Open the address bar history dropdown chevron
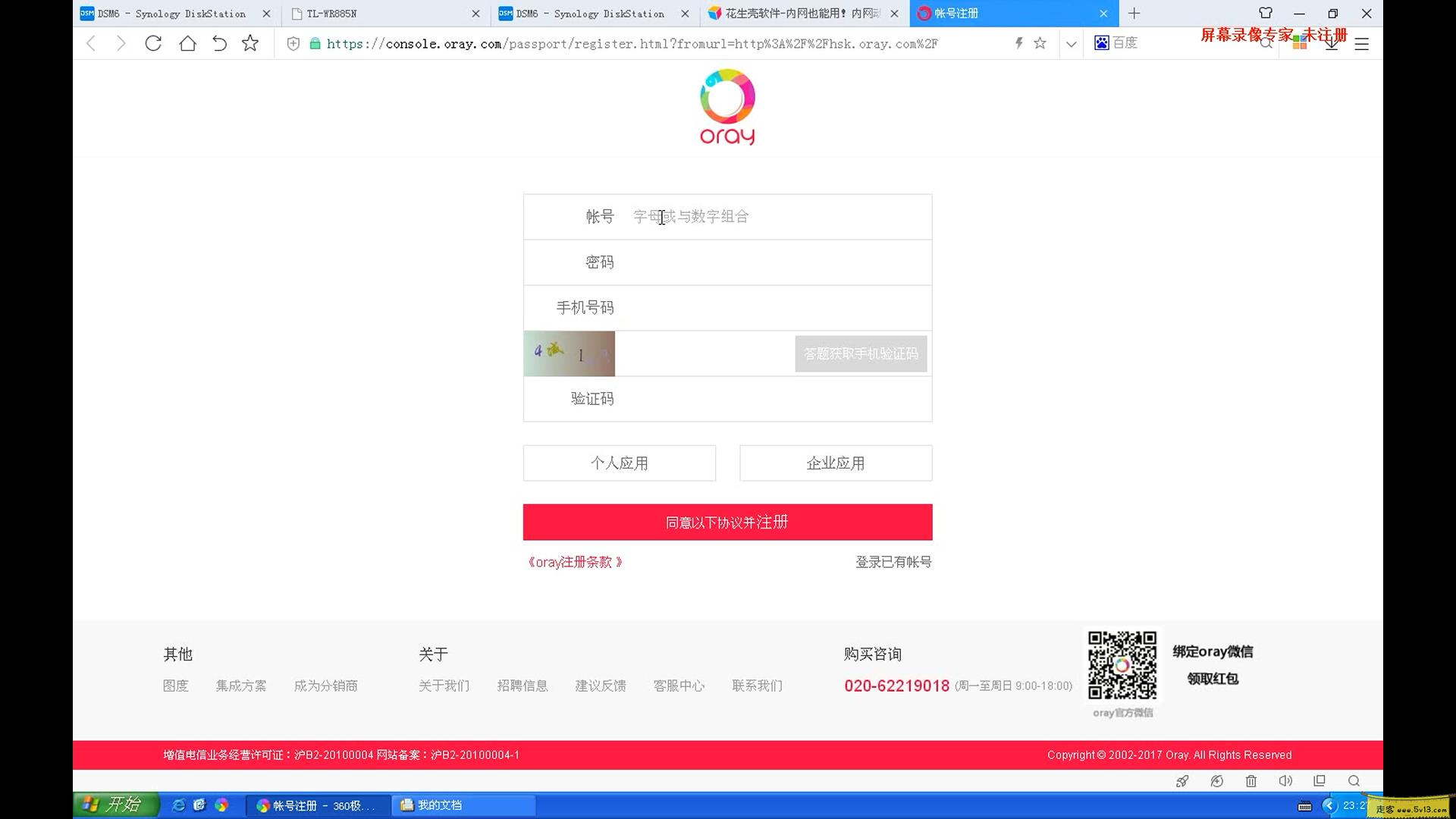 pos(1071,43)
